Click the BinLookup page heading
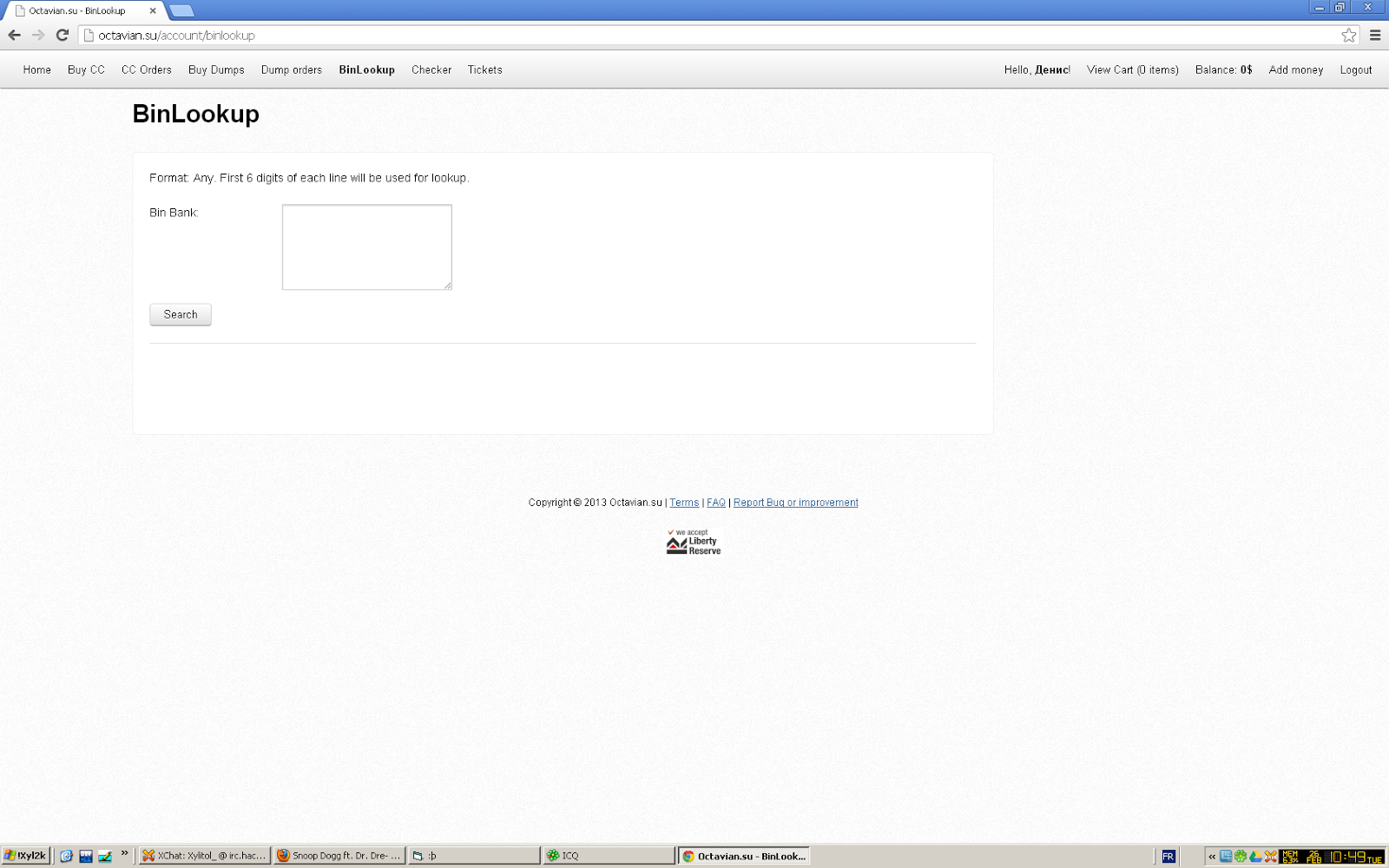The width and height of the screenshot is (1389, 868). 196,115
